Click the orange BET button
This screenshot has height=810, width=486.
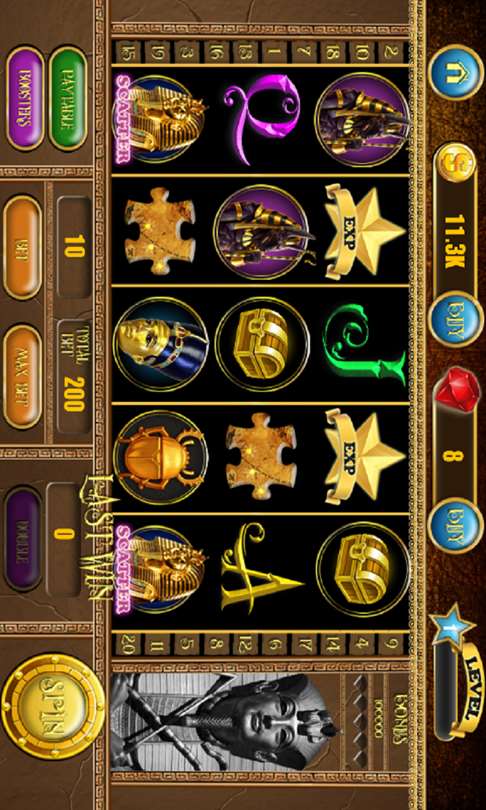(22, 247)
